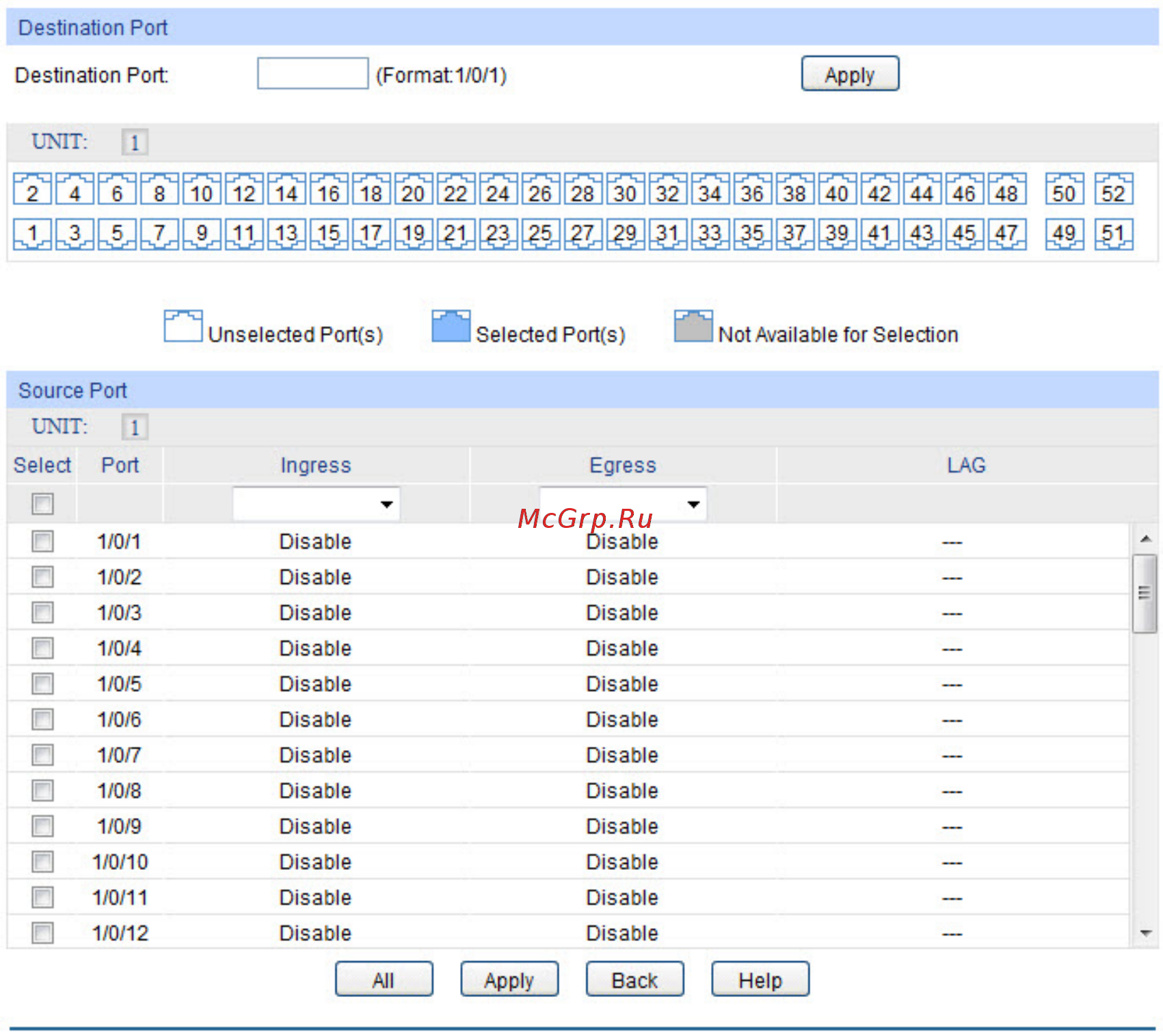Viewport: 1163px width, 1036px height.
Task: Click the Back button
Action: pyautogui.click(x=634, y=979)
